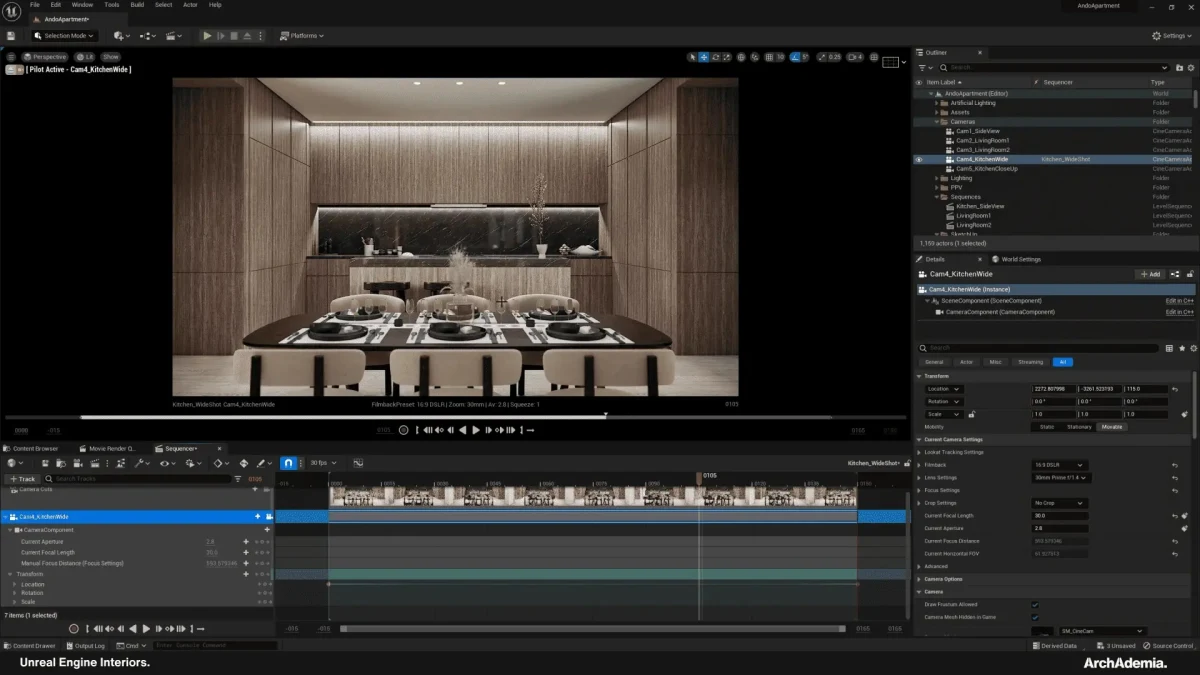Jump to sequence start in viewport transport
Screen dimensions: 1200x675
pos(416,430)
